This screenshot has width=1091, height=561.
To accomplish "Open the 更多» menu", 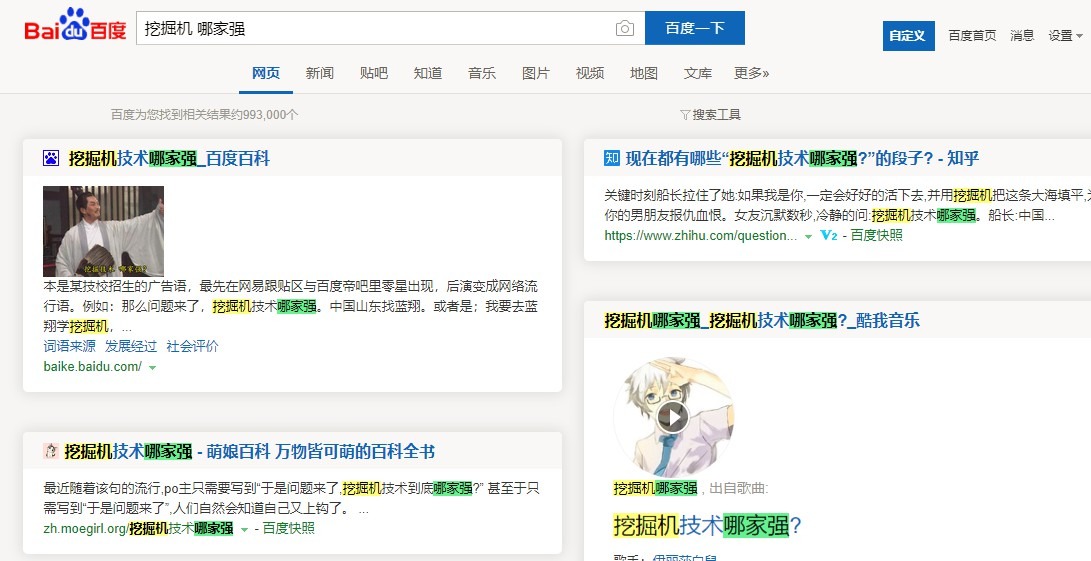I will pos(751,73).
